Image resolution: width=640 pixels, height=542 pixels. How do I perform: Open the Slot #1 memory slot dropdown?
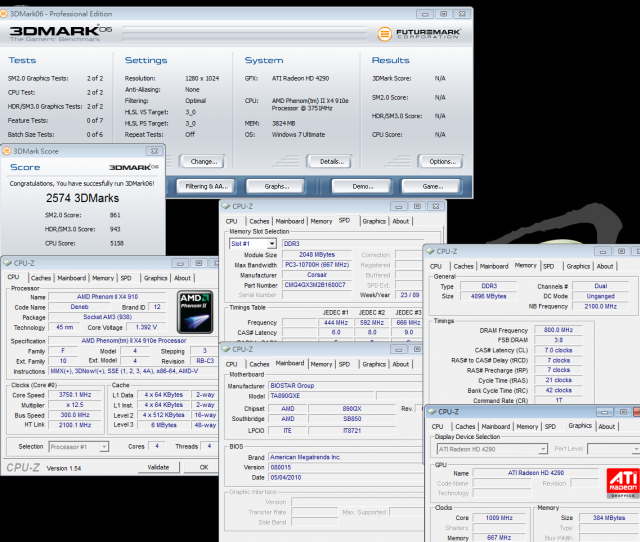coord(272,244)
